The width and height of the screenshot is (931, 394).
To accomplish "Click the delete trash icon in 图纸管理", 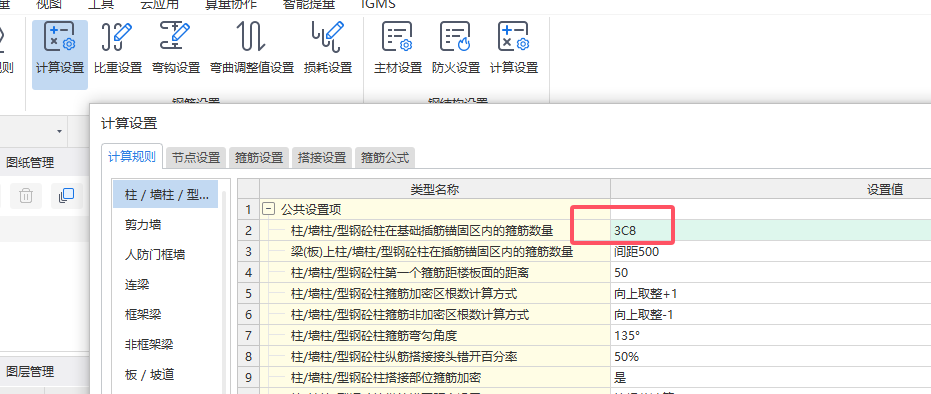I will coord(26,195).
